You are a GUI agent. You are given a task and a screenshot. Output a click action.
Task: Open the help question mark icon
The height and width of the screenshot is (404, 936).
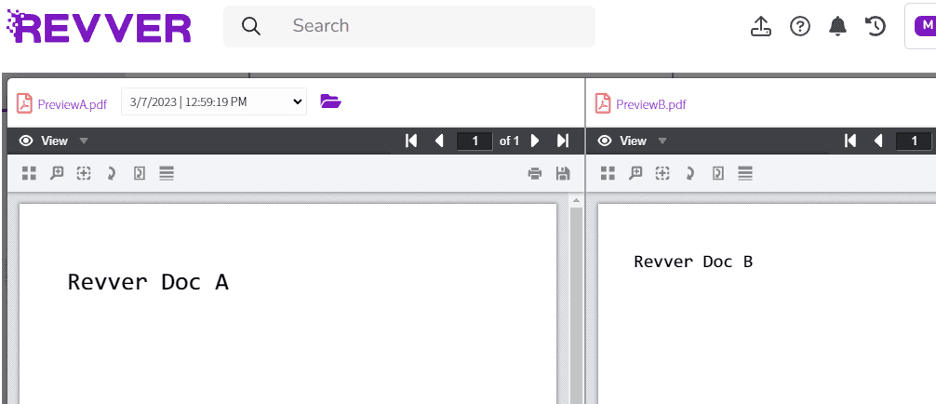pos(800,27)
